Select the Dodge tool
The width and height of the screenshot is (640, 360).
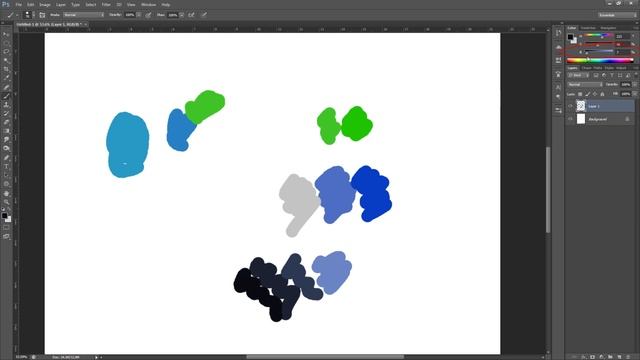click(6, 148)
